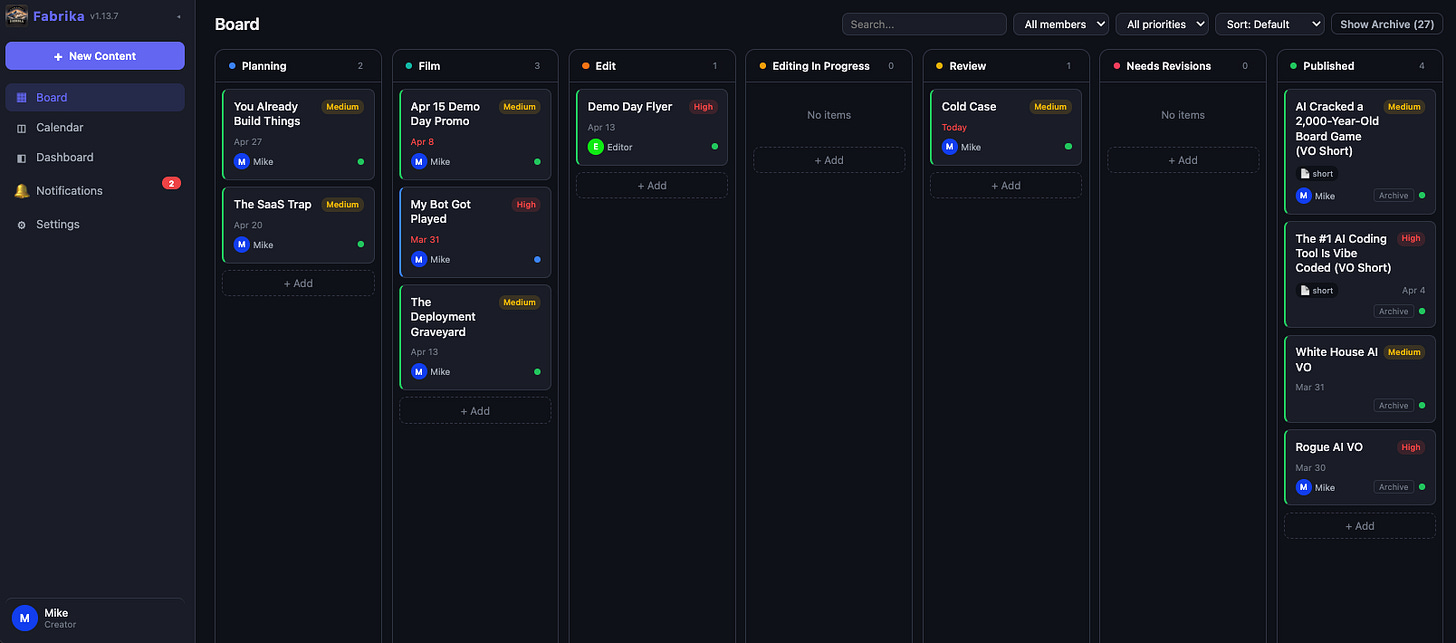Click the blue status dot on My Bot Got Played
The height and width of the screenshot is (643, 1456).
[537, 259]
